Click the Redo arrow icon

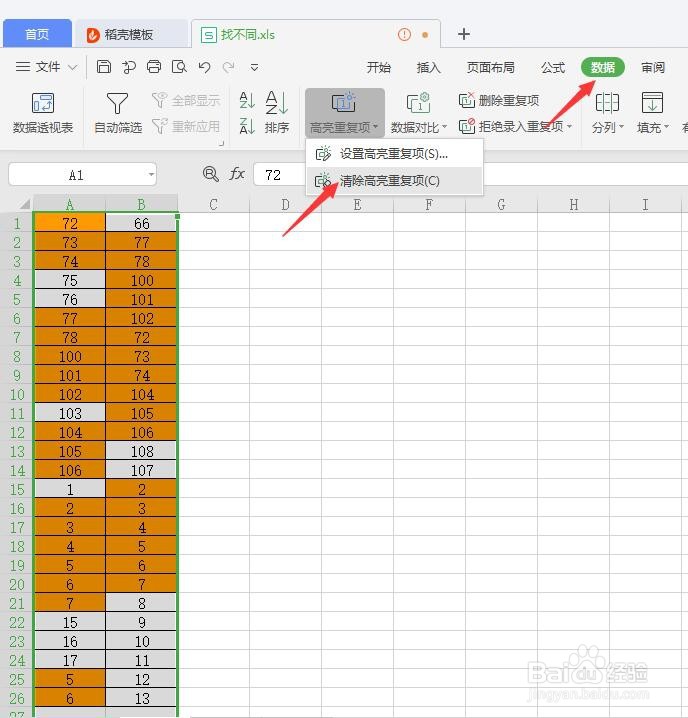229,67
